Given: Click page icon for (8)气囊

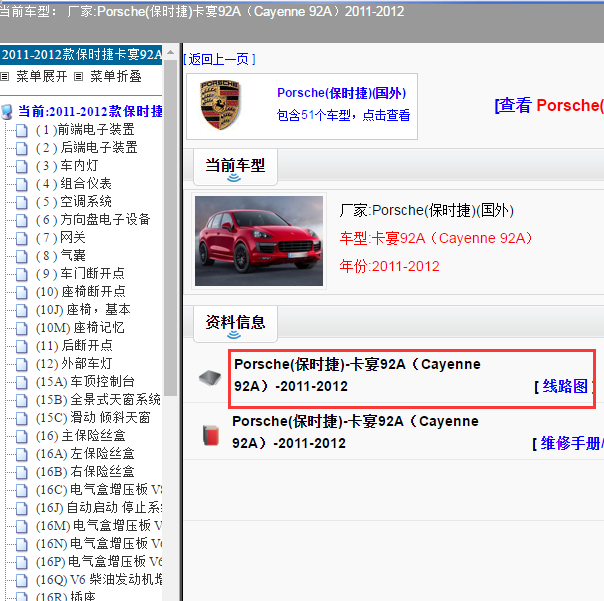Looking at the screenshot, I should pos(22,256).
